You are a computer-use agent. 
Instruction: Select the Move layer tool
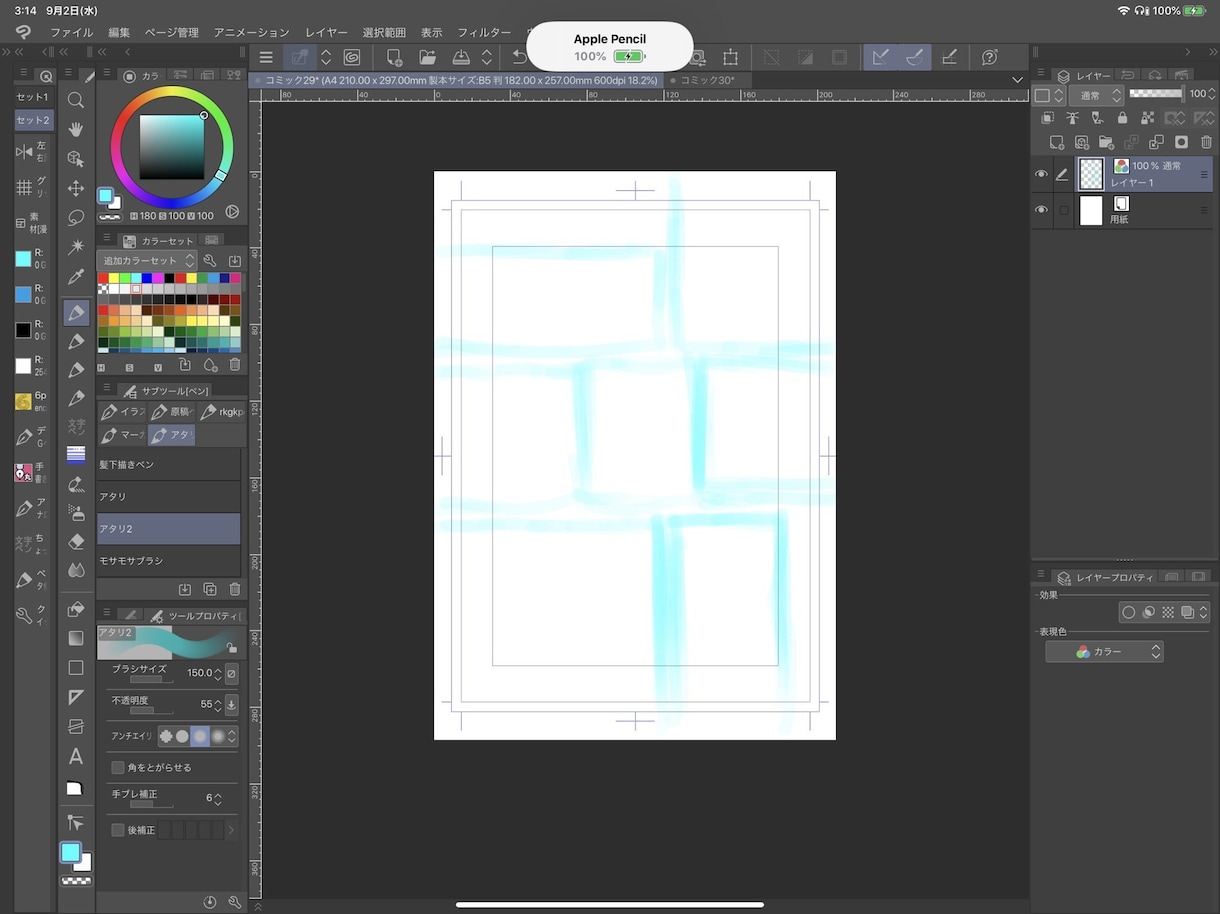coord(76,188)
